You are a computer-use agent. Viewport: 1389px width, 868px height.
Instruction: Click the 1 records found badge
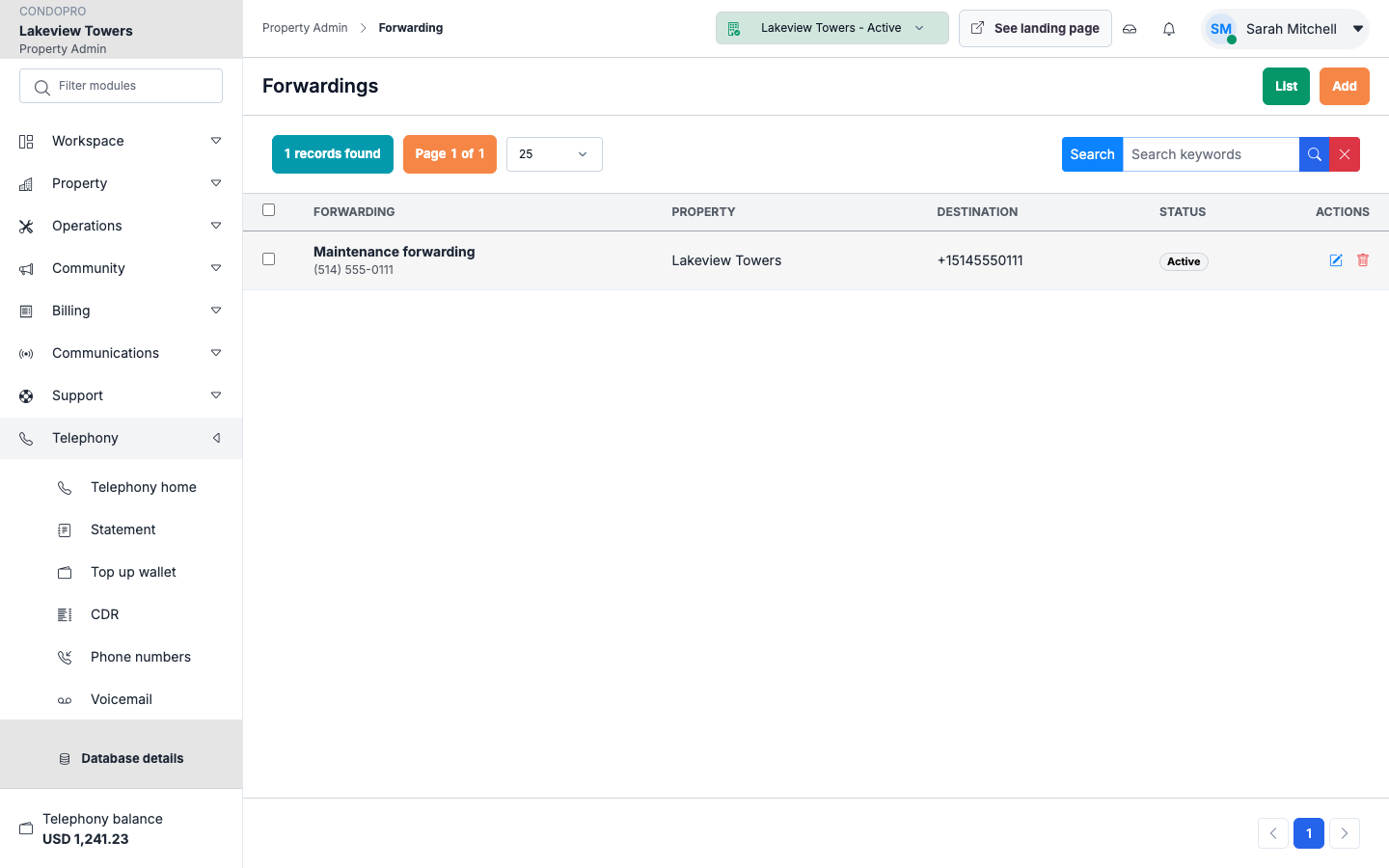tap(333, 154)
